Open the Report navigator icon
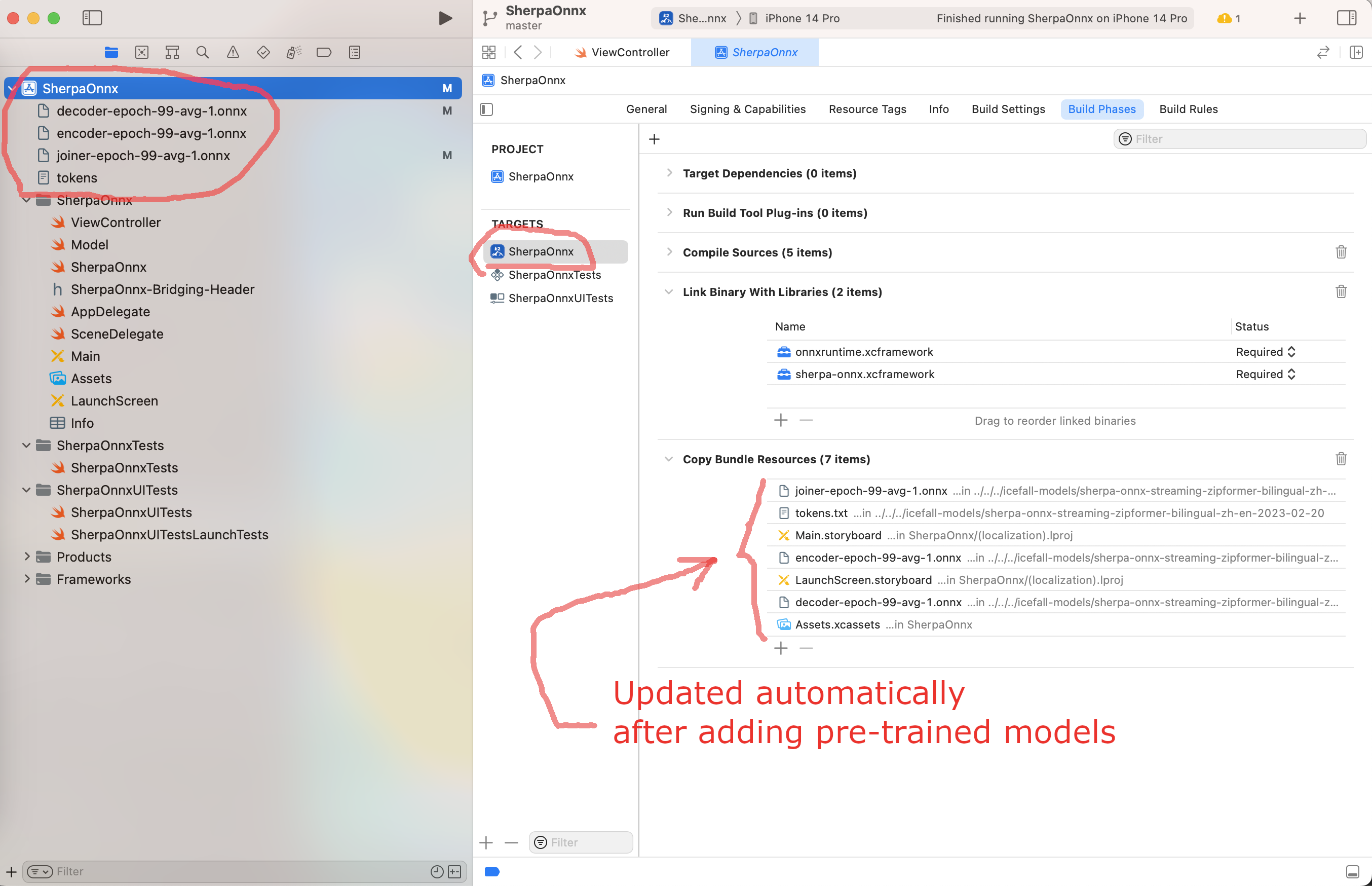 point(355,52)
